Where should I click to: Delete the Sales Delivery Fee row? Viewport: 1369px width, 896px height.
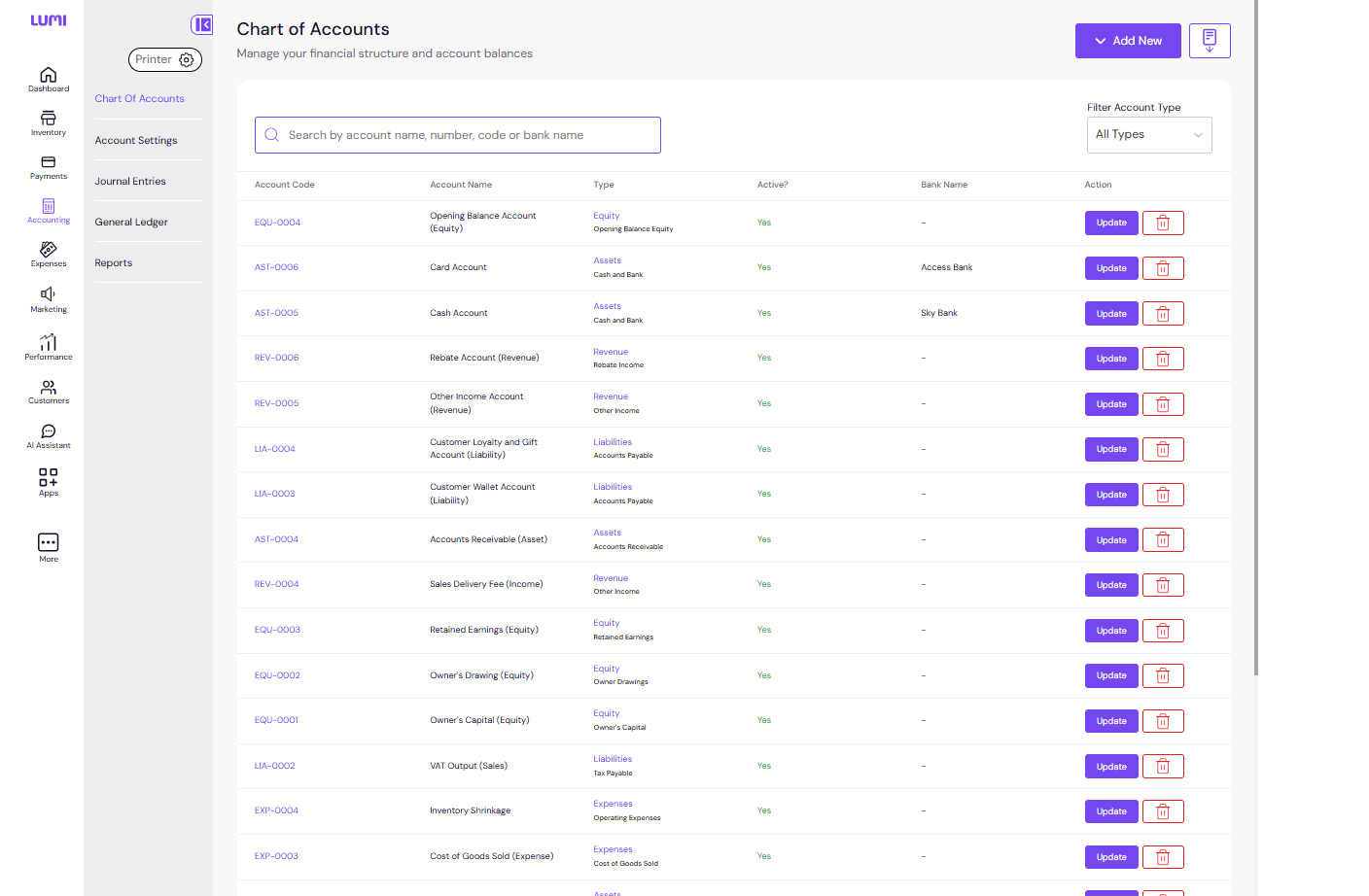[x=1163, y=585]
